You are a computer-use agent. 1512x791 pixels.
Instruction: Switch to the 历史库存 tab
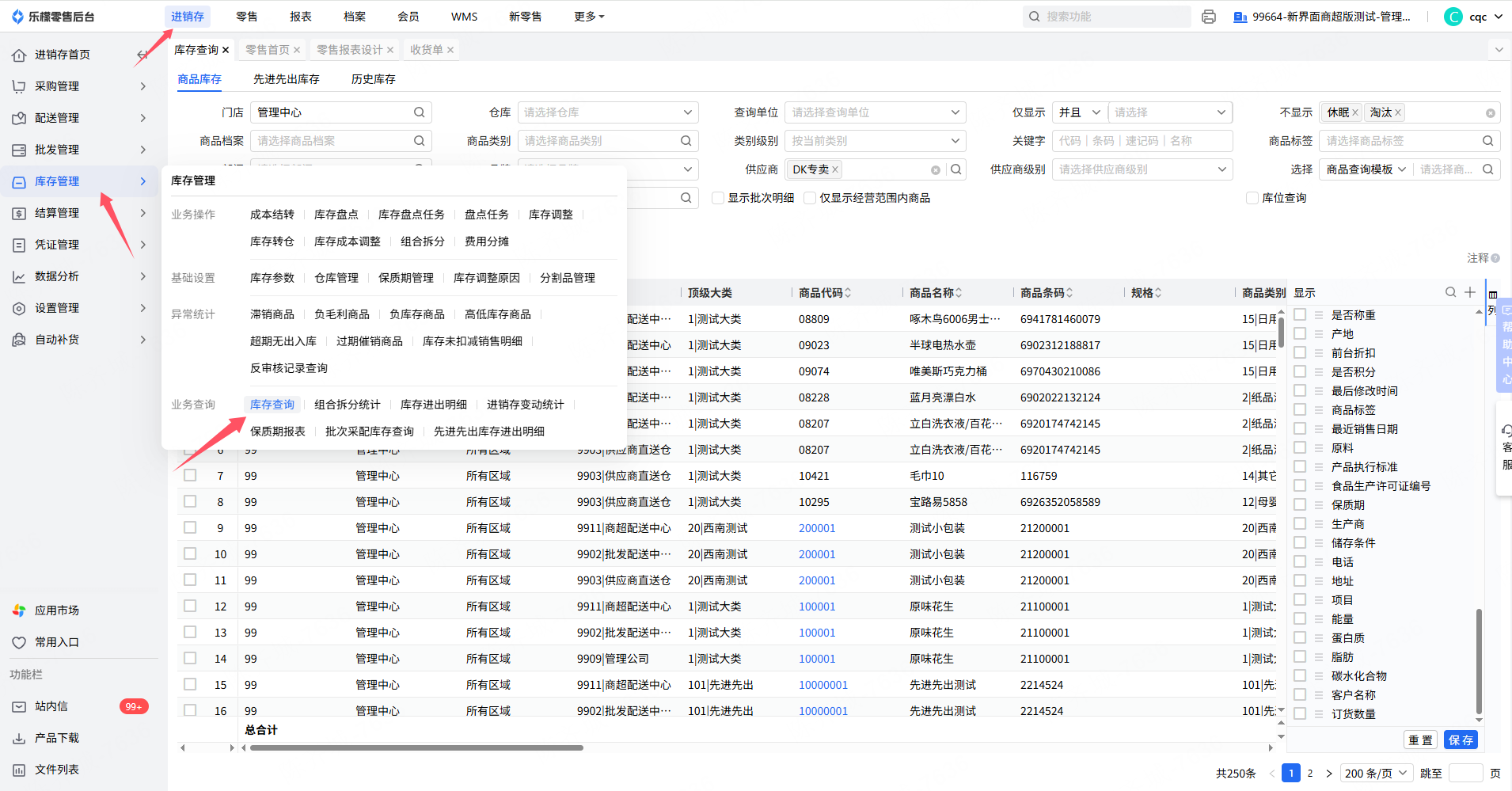coord(373,79)
